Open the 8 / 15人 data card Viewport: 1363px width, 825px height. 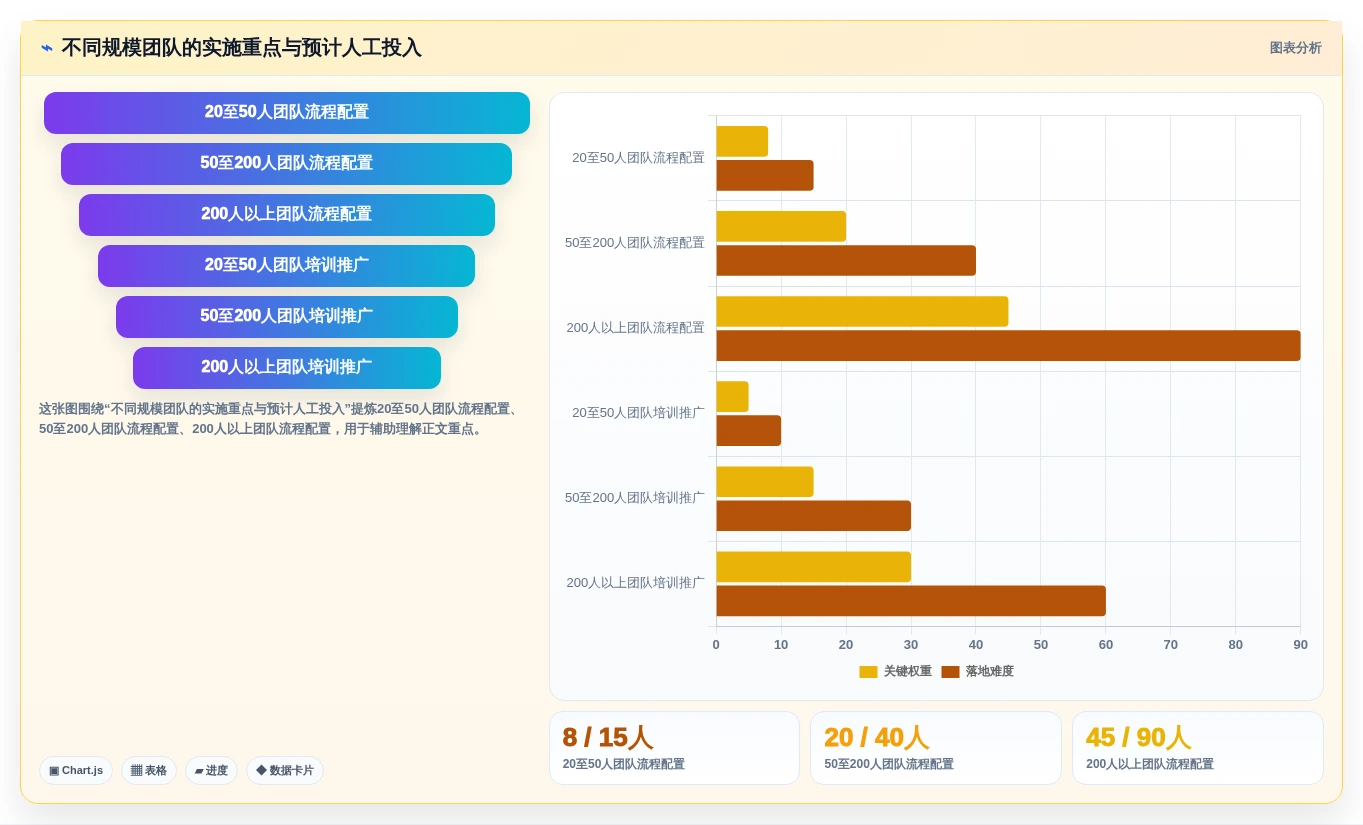coord(674,748)
